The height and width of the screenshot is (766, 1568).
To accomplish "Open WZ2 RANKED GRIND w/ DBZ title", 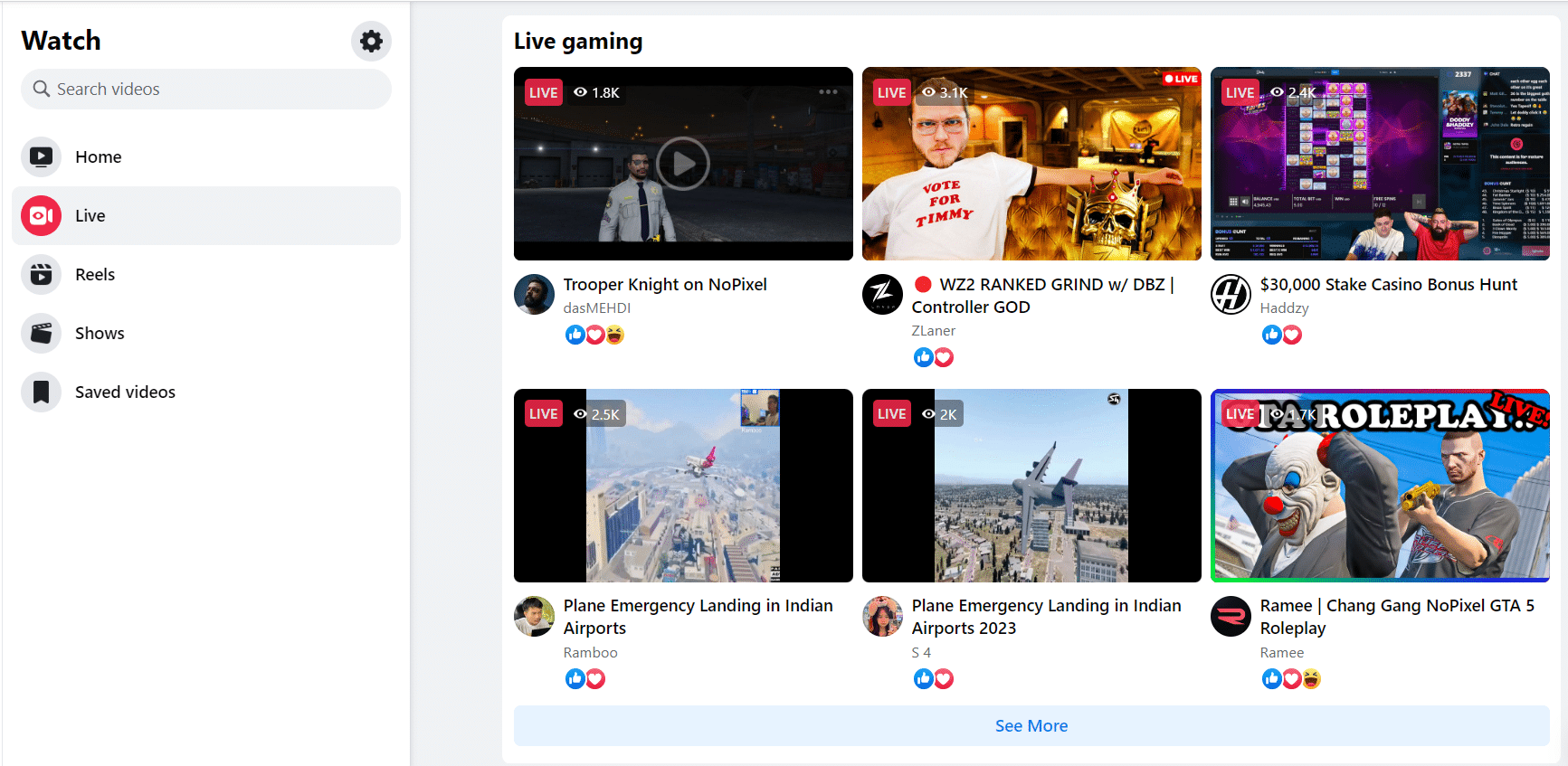I will (x=1043, y=296).
